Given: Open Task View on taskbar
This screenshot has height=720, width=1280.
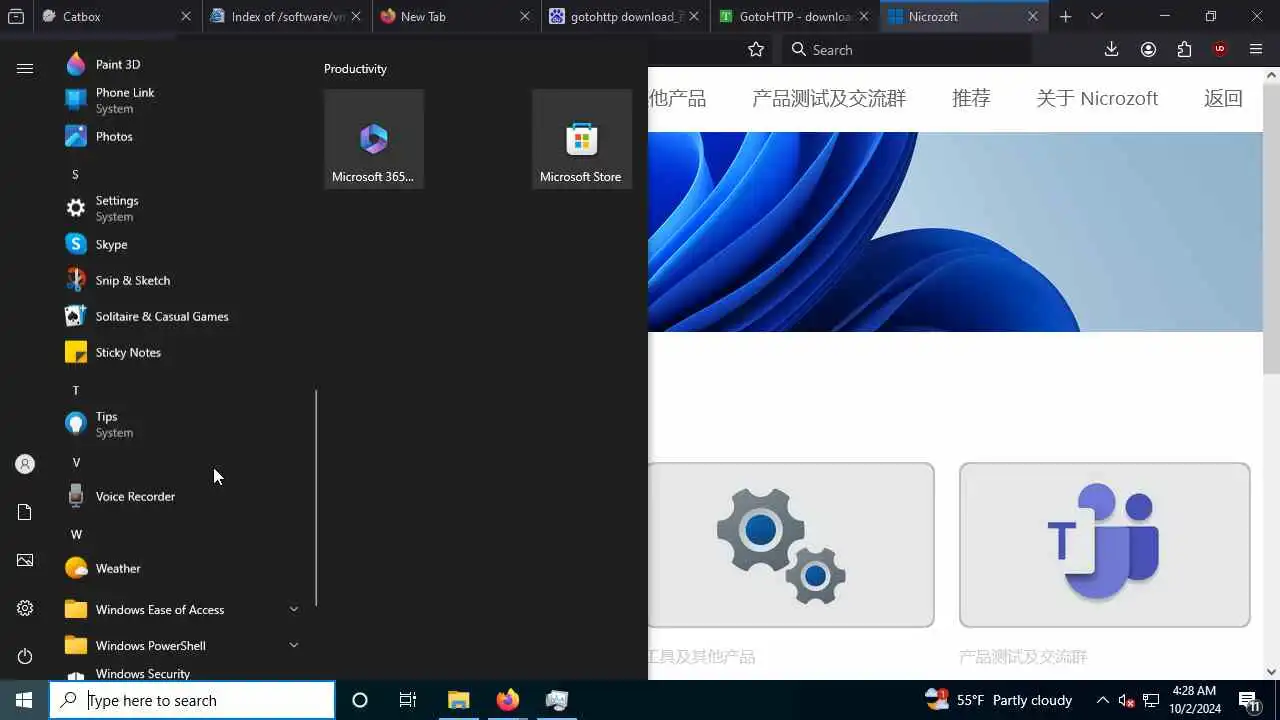Looking at the screenshot, I should click(x=408, y=700).
